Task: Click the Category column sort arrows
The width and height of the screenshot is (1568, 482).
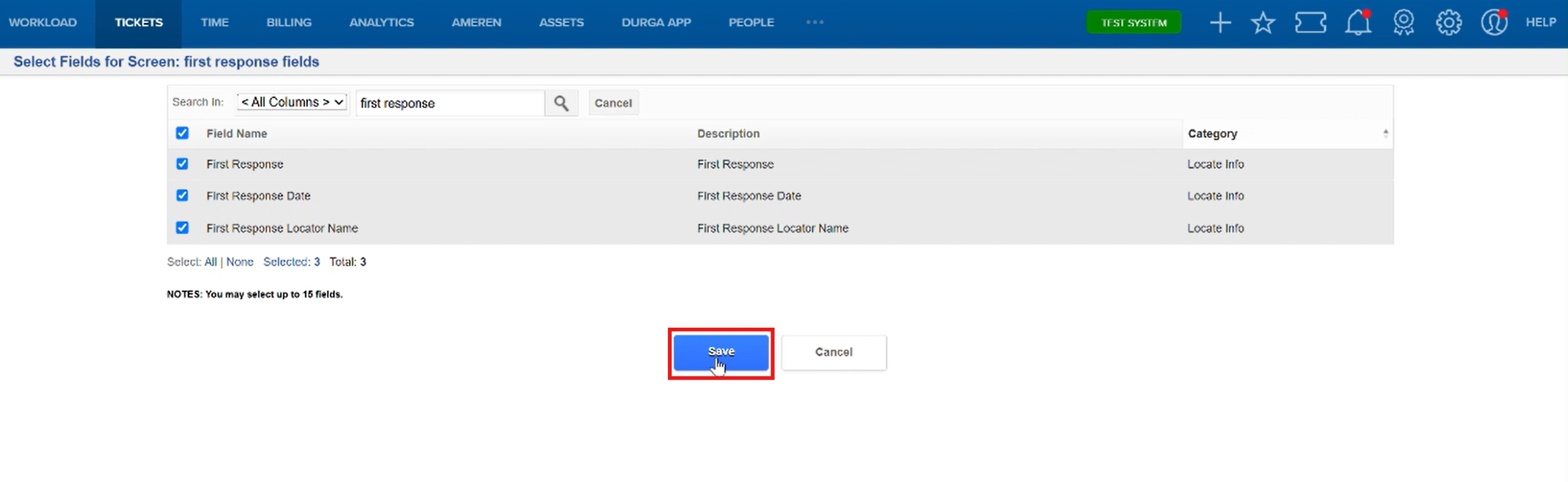Action: [1385, 133]
